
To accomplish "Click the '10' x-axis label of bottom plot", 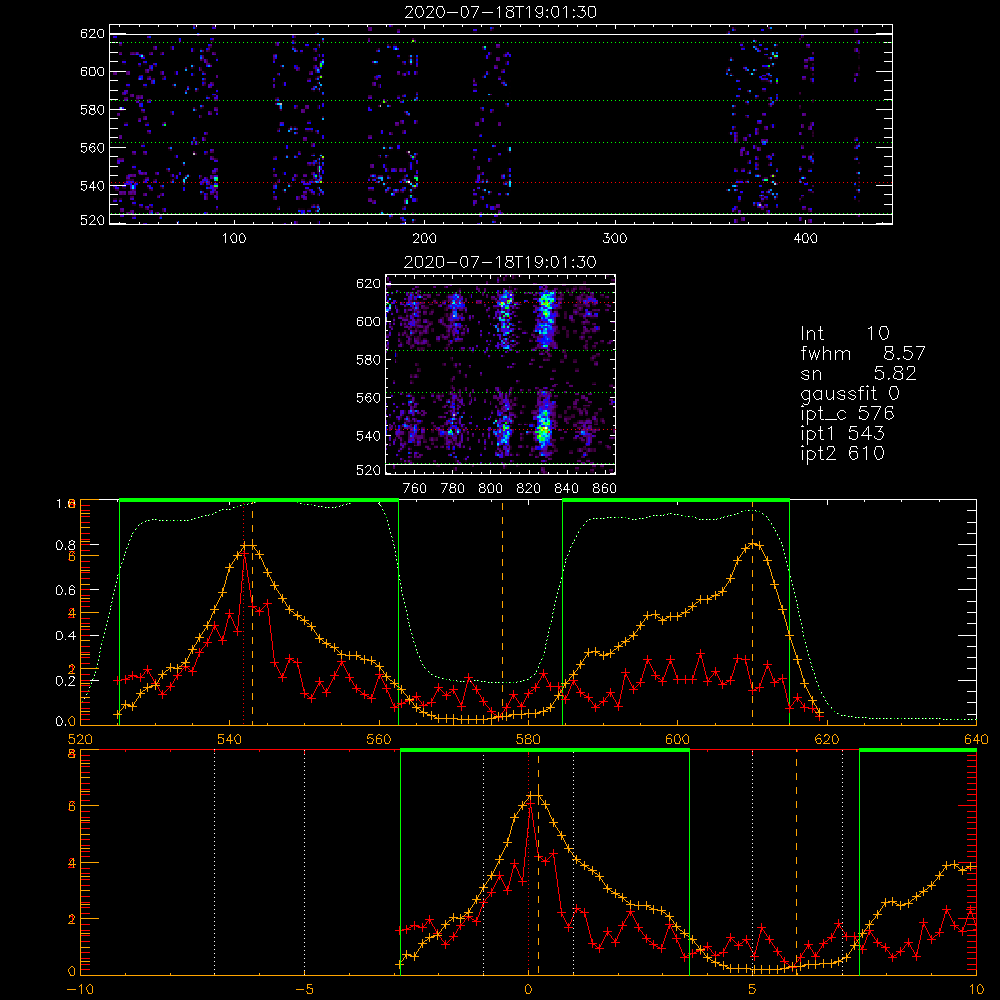I will point(976,990).
